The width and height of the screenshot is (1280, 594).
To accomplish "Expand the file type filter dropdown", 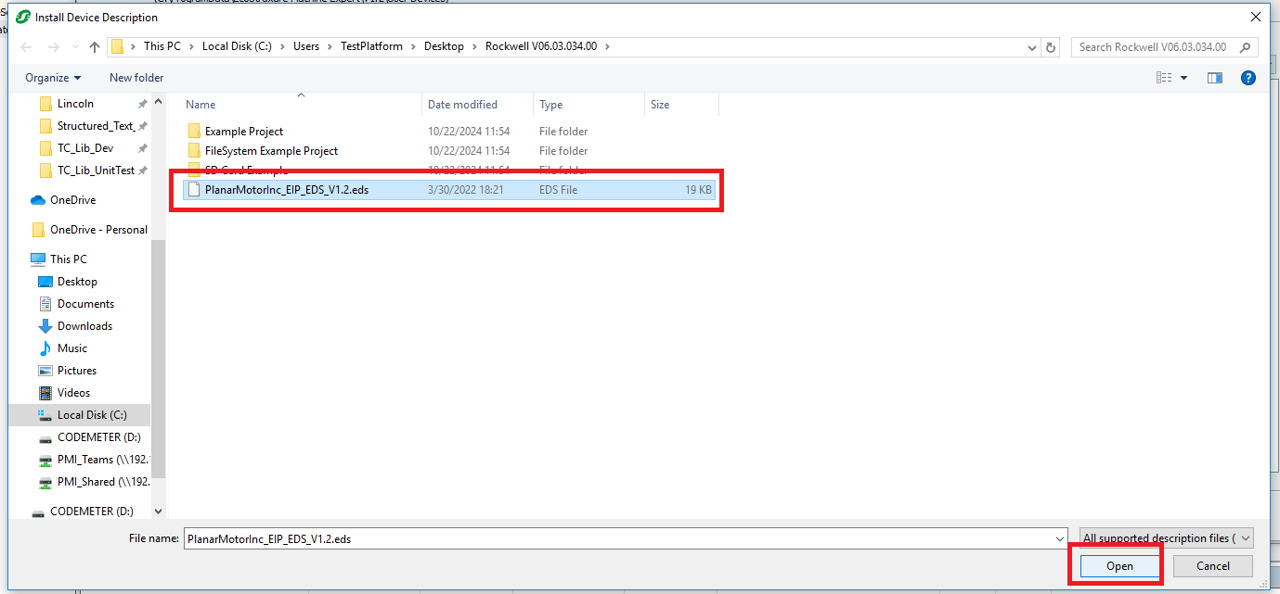I will (x=1166, y=538).
